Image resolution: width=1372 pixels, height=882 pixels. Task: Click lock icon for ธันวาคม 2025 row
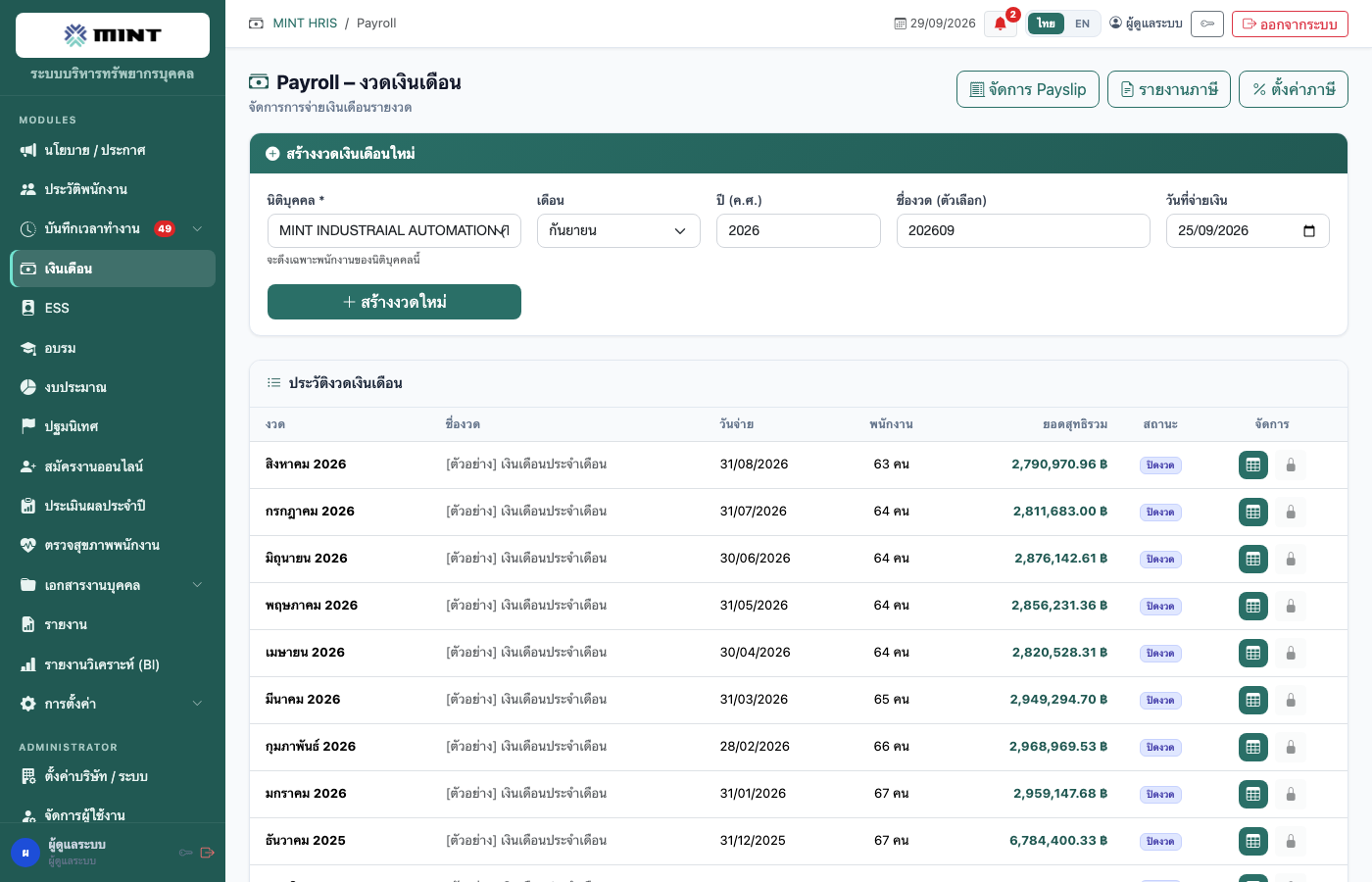[1291, 842]
